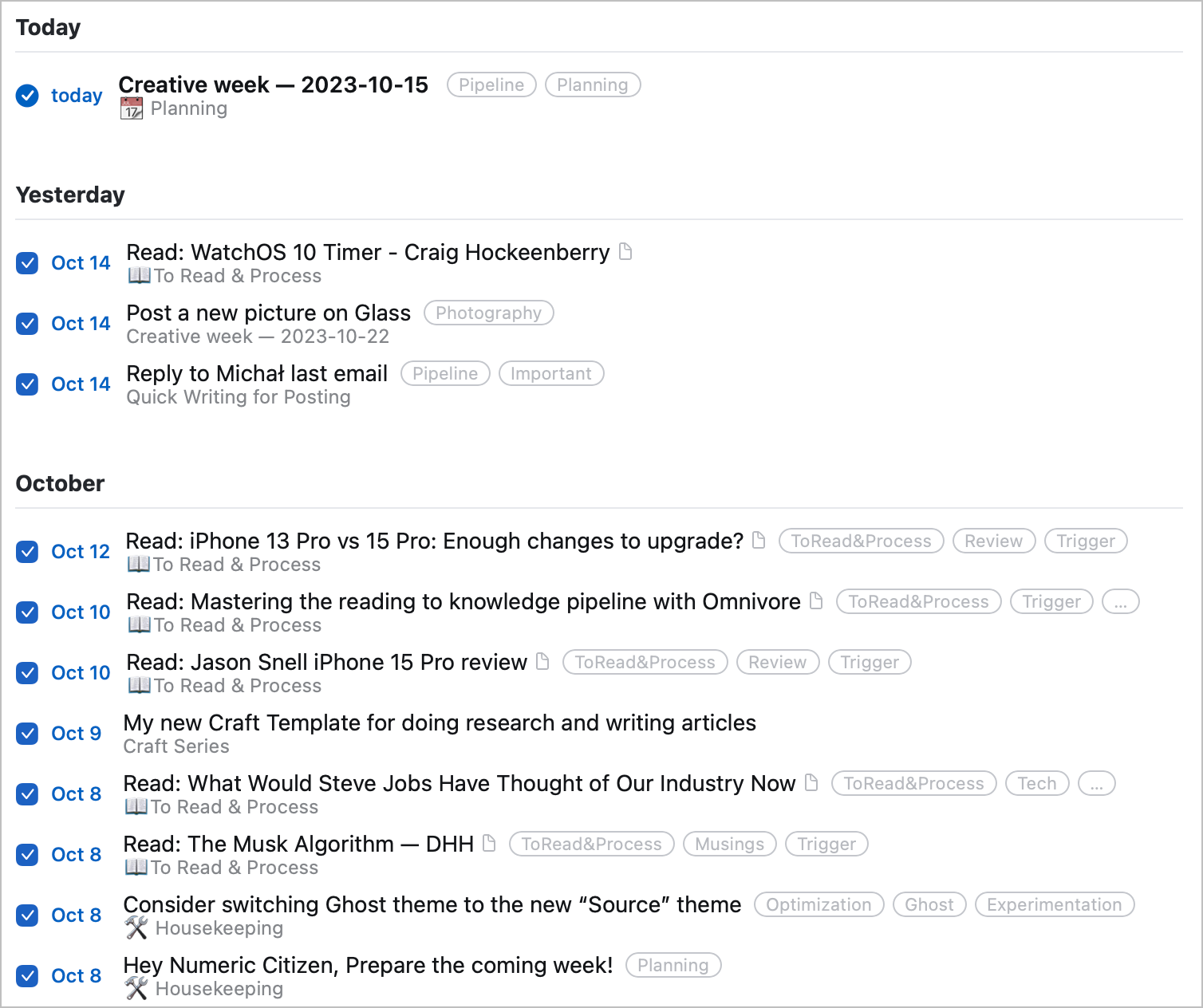Toggle The Musk Algorithm — DHH checkbox
Viewport: 1203px width, 1008px height.
[x=27, y=855]
